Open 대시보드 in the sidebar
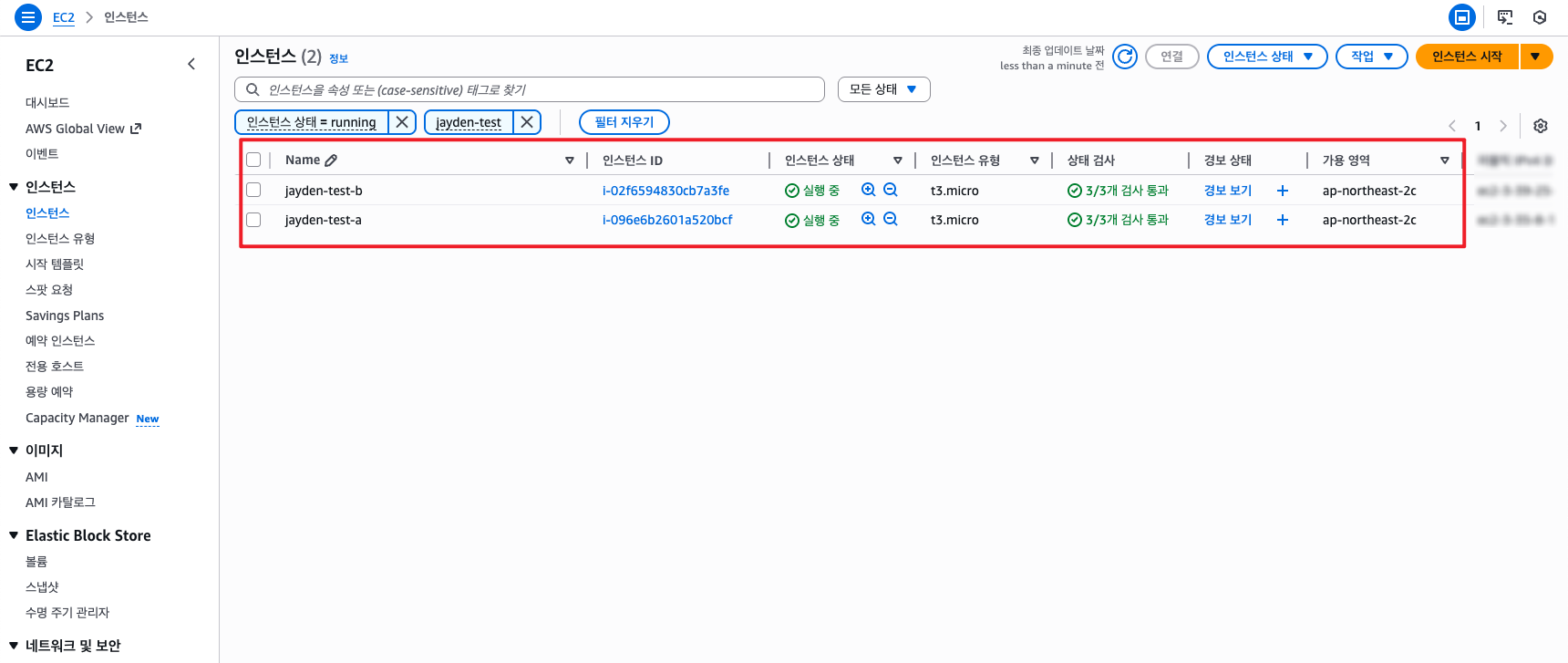Screen dimensions: 1568x663 coord(47,103)
